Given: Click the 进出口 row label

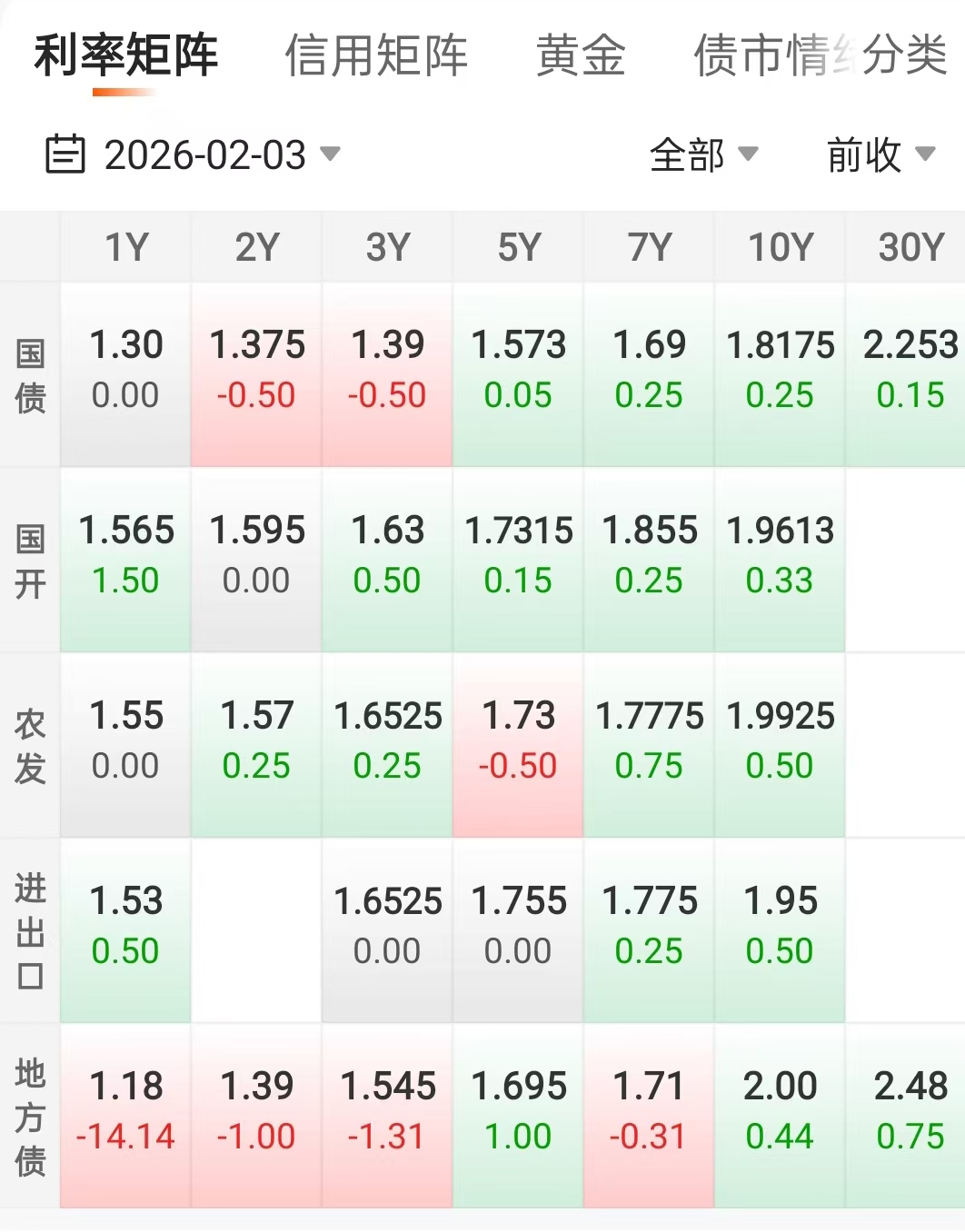Looking at the screenshot, I should [x=30, y=931].
